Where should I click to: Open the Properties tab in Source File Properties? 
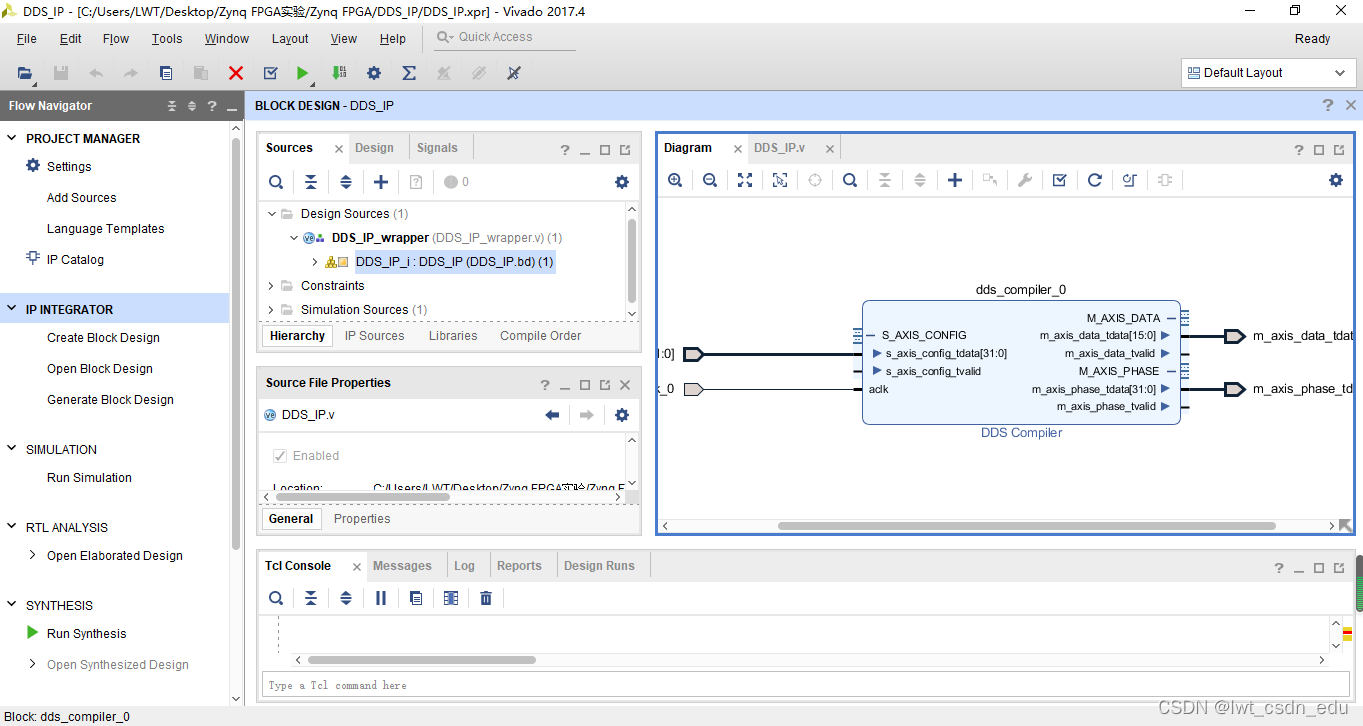[362, 519]
